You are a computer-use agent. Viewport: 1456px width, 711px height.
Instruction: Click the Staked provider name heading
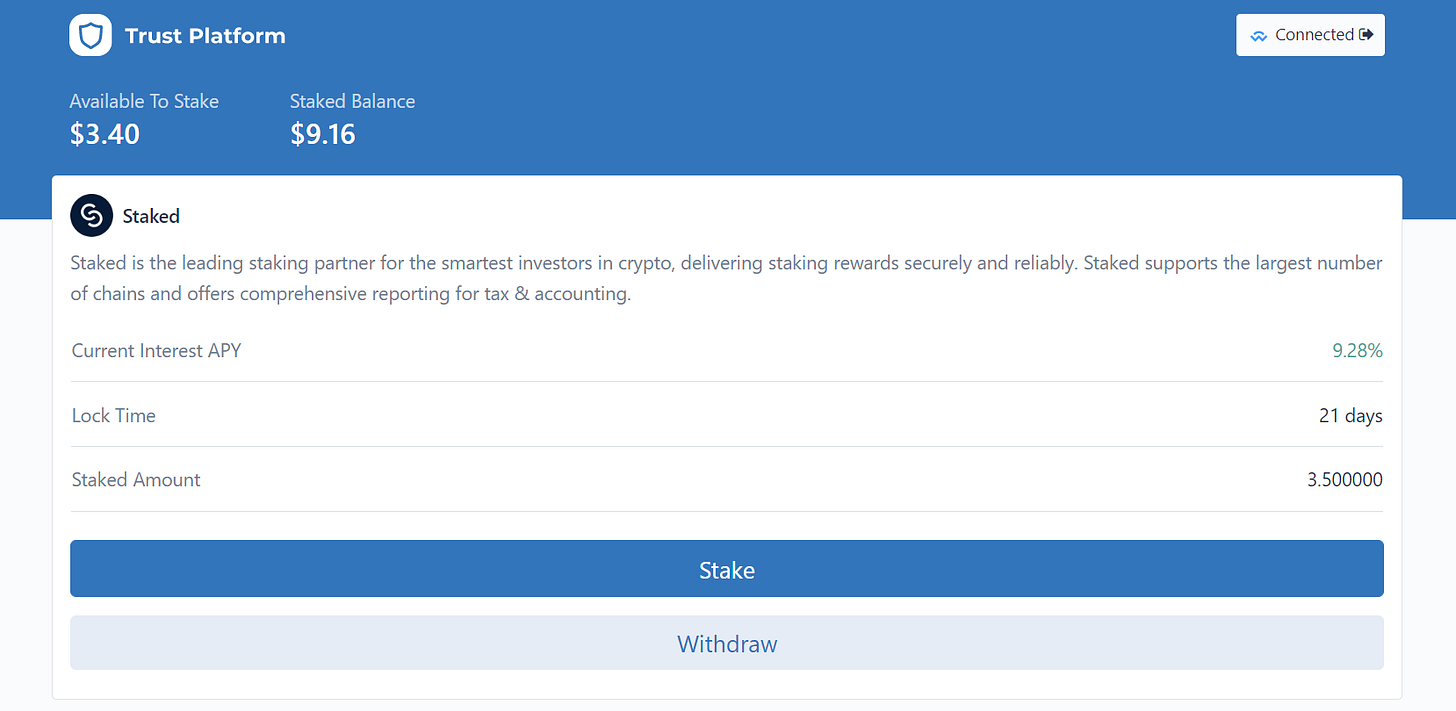151,216
